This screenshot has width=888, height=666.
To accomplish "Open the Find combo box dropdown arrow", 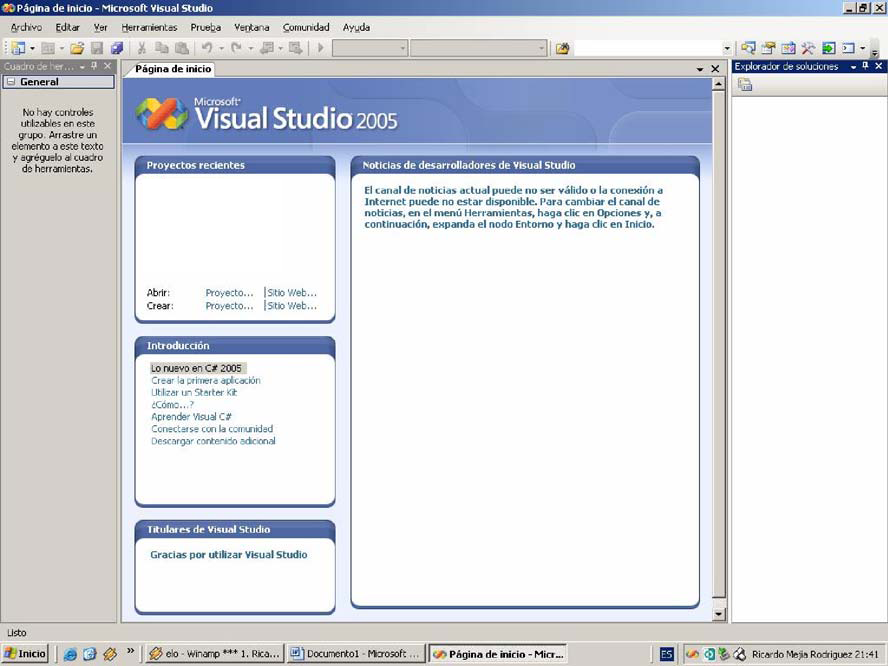I will 727,49.
